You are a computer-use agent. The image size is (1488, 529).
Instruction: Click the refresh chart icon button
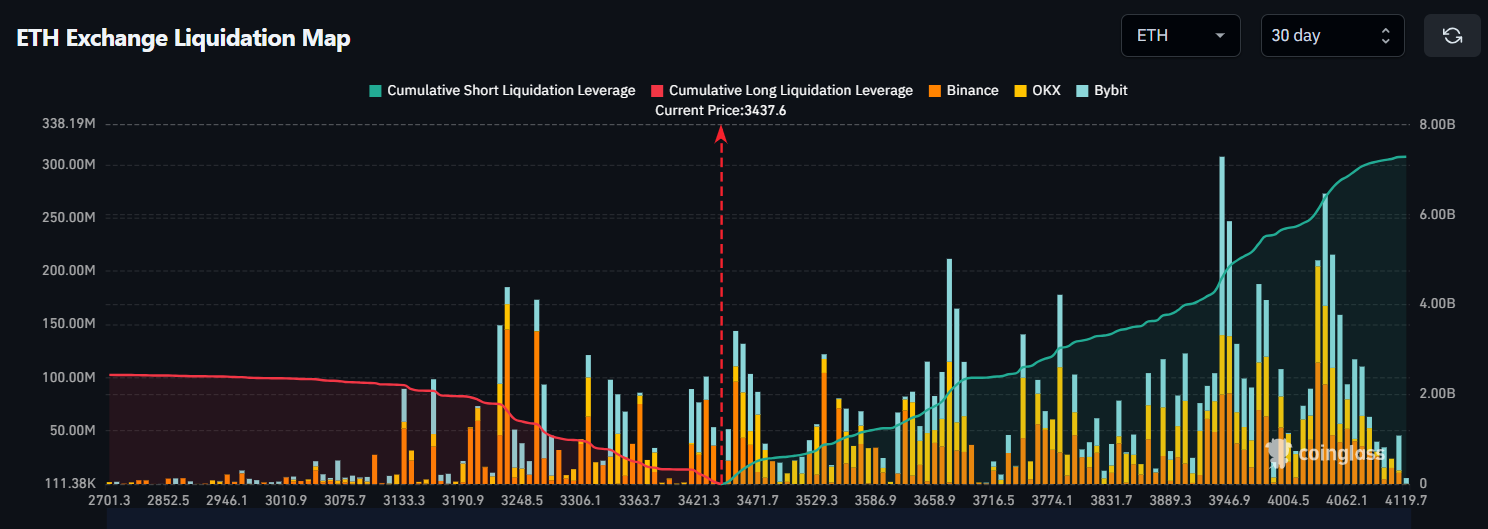pyautogui.click(x=1452, y=36)
